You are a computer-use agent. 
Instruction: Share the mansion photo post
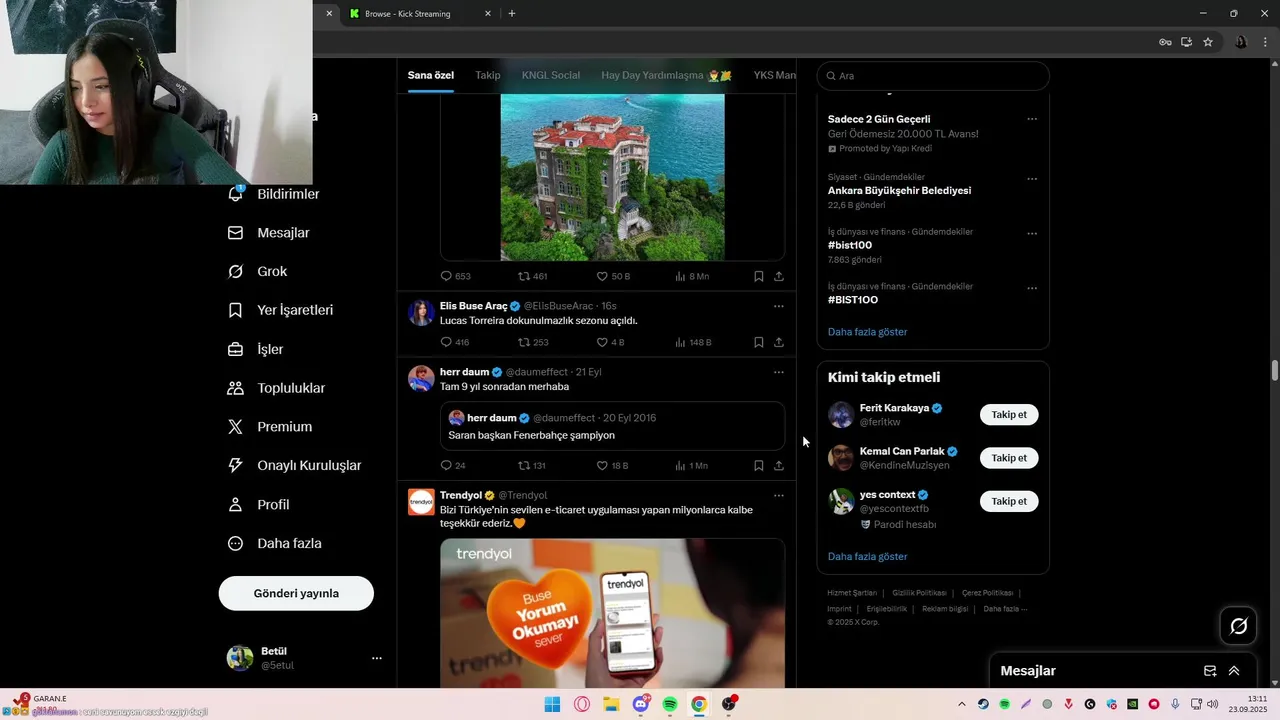point(779,276)
